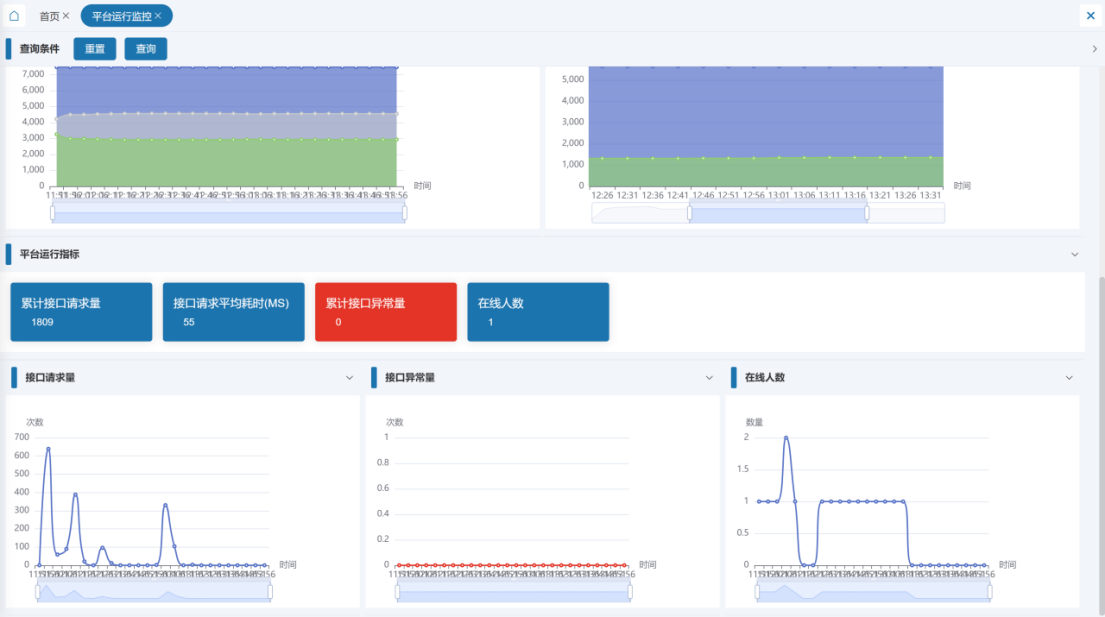Screen dimensions: 1105x617
Task: Click the home icon in tab bar
Action: pos(13,15)
